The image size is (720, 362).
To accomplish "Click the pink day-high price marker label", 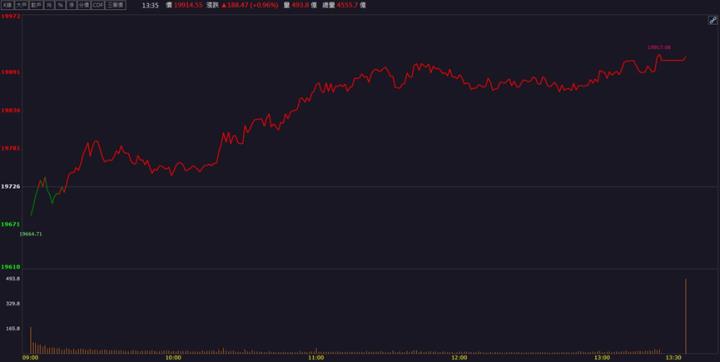I will tap(659, 47).
